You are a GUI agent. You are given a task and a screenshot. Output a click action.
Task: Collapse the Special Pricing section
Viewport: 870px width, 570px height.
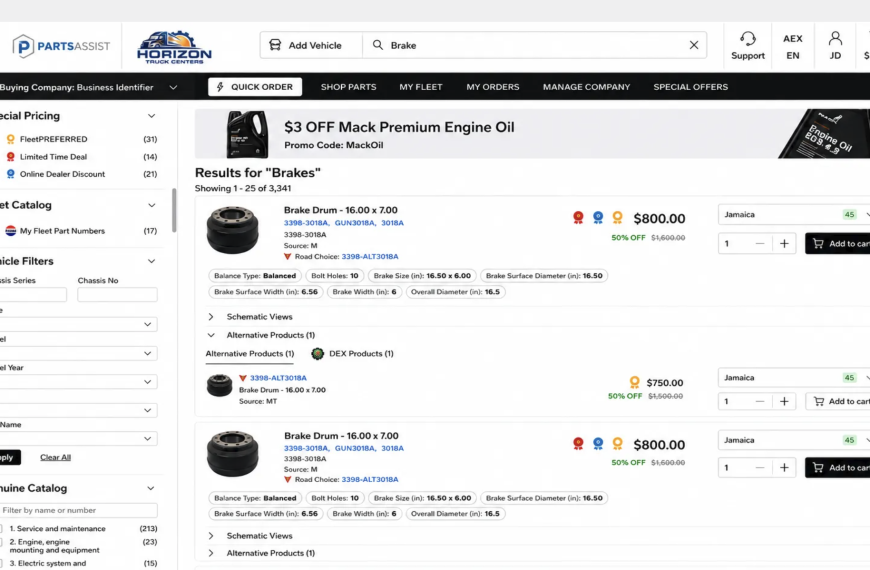click(x=151, y=116)
